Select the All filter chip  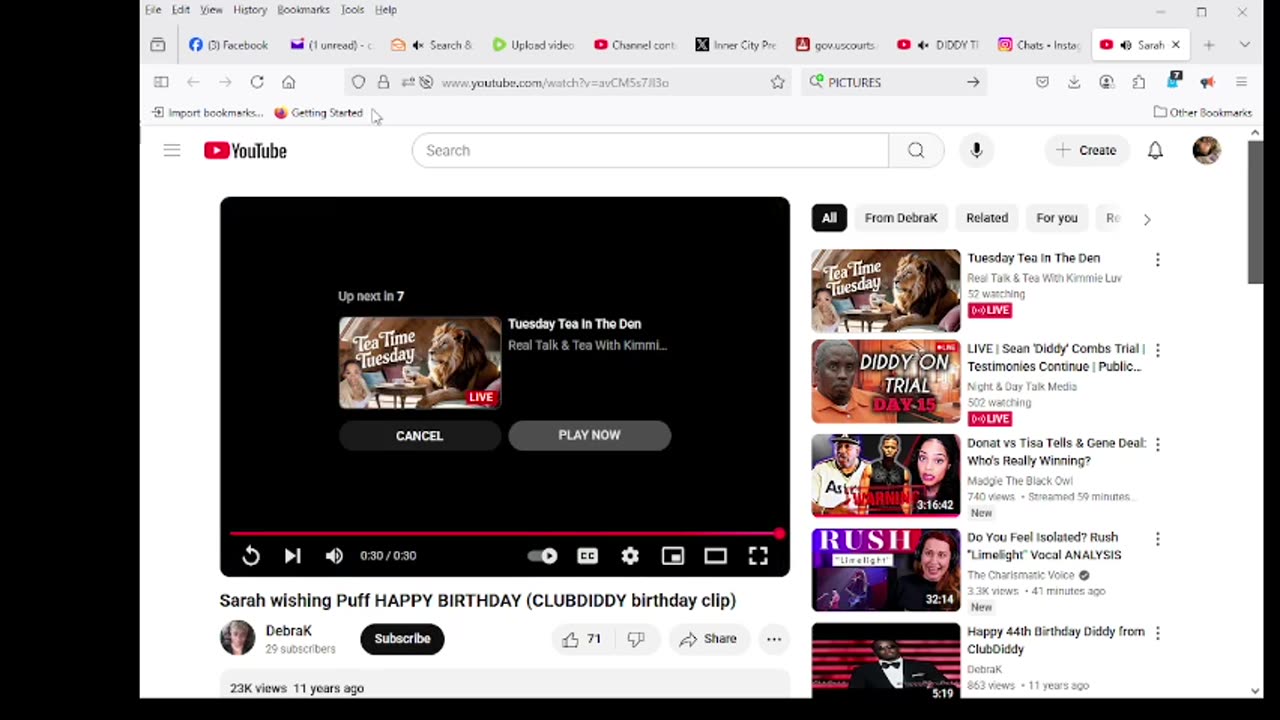(829, 218)
